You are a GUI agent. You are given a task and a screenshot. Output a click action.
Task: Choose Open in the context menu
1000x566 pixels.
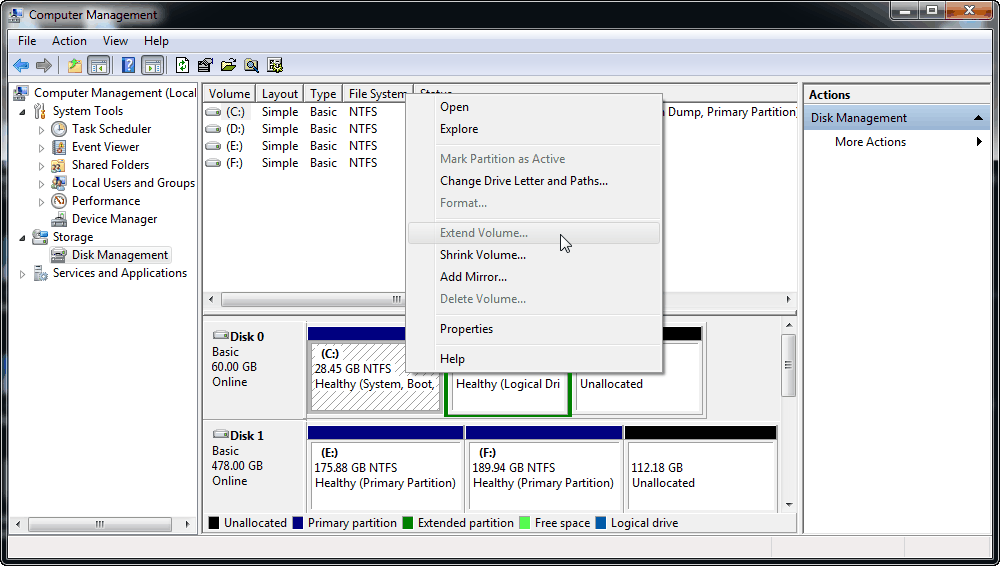(x=534, y=107)
